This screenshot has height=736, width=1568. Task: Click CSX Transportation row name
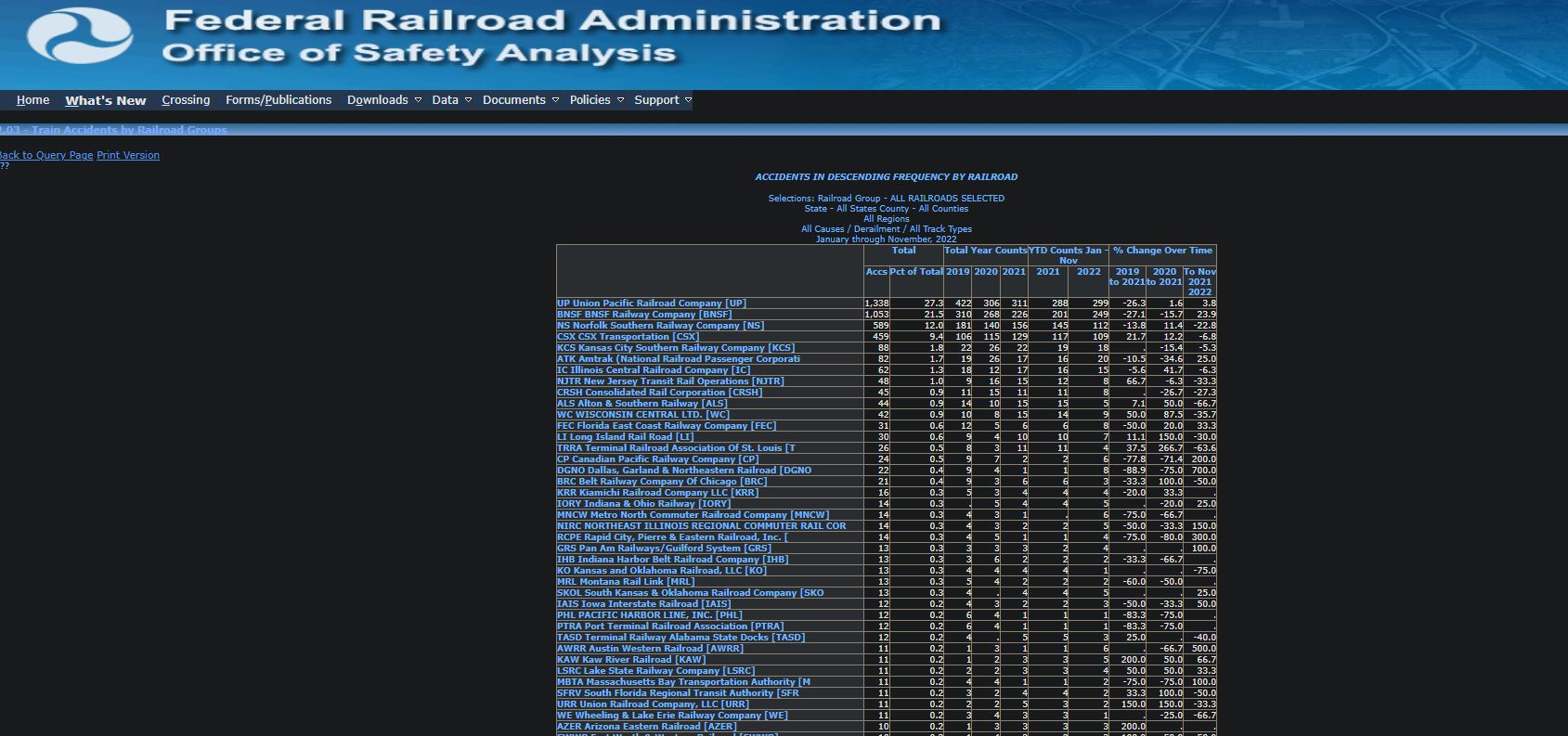pos(628,337)
